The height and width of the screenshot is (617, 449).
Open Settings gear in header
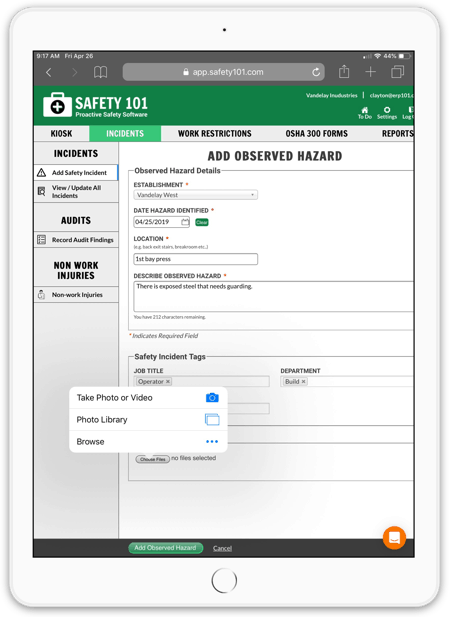point(387,113)
